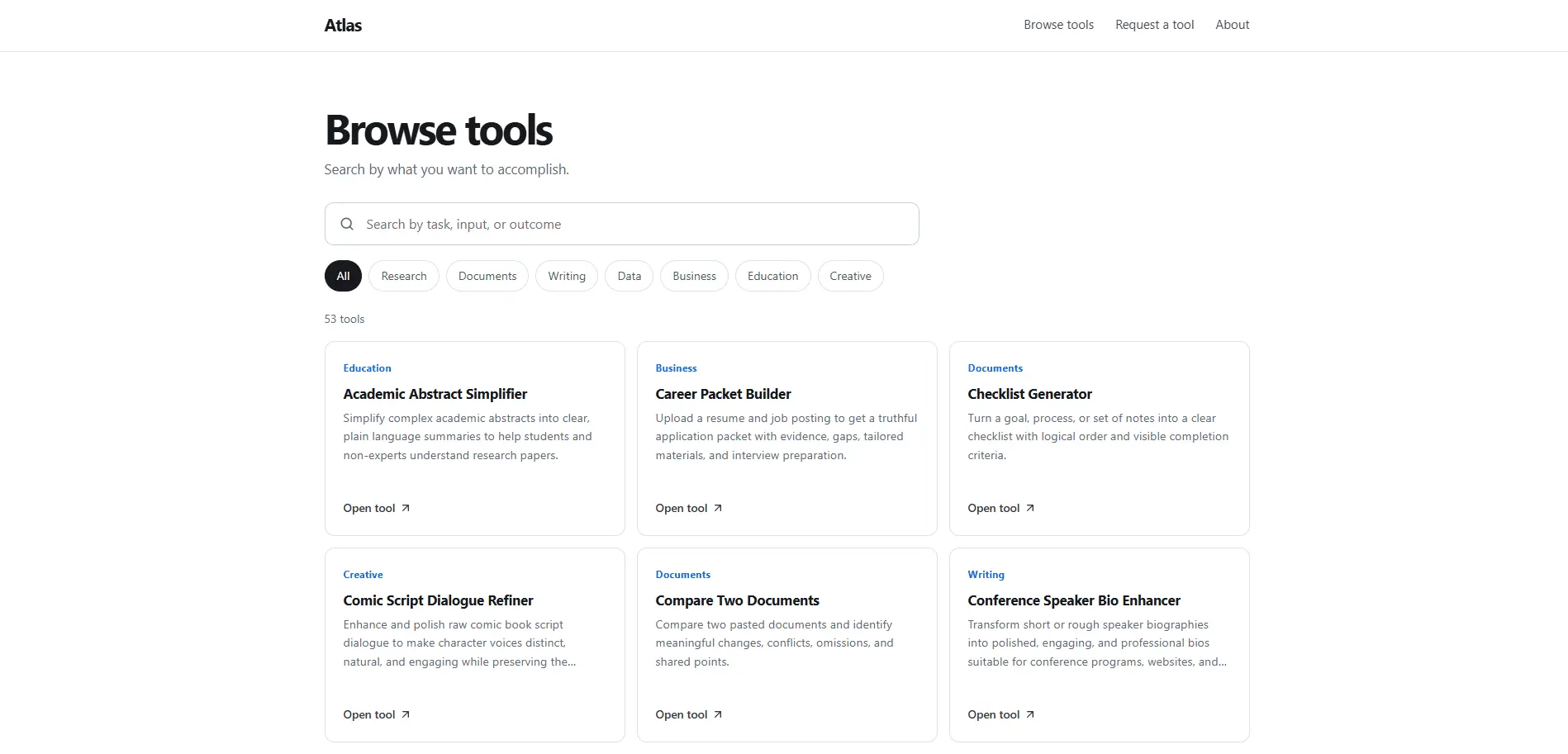1568x754 pixels.
Task: Filter tools by Documents category chip
Action: pos(487,276)
